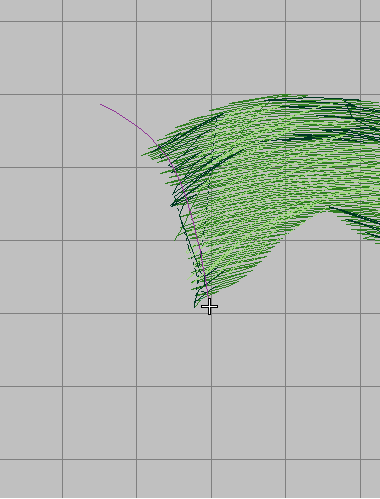Click the bottom-most pointed tip of the green stitching
The image size is (380, 499).
tap(195, 306)
